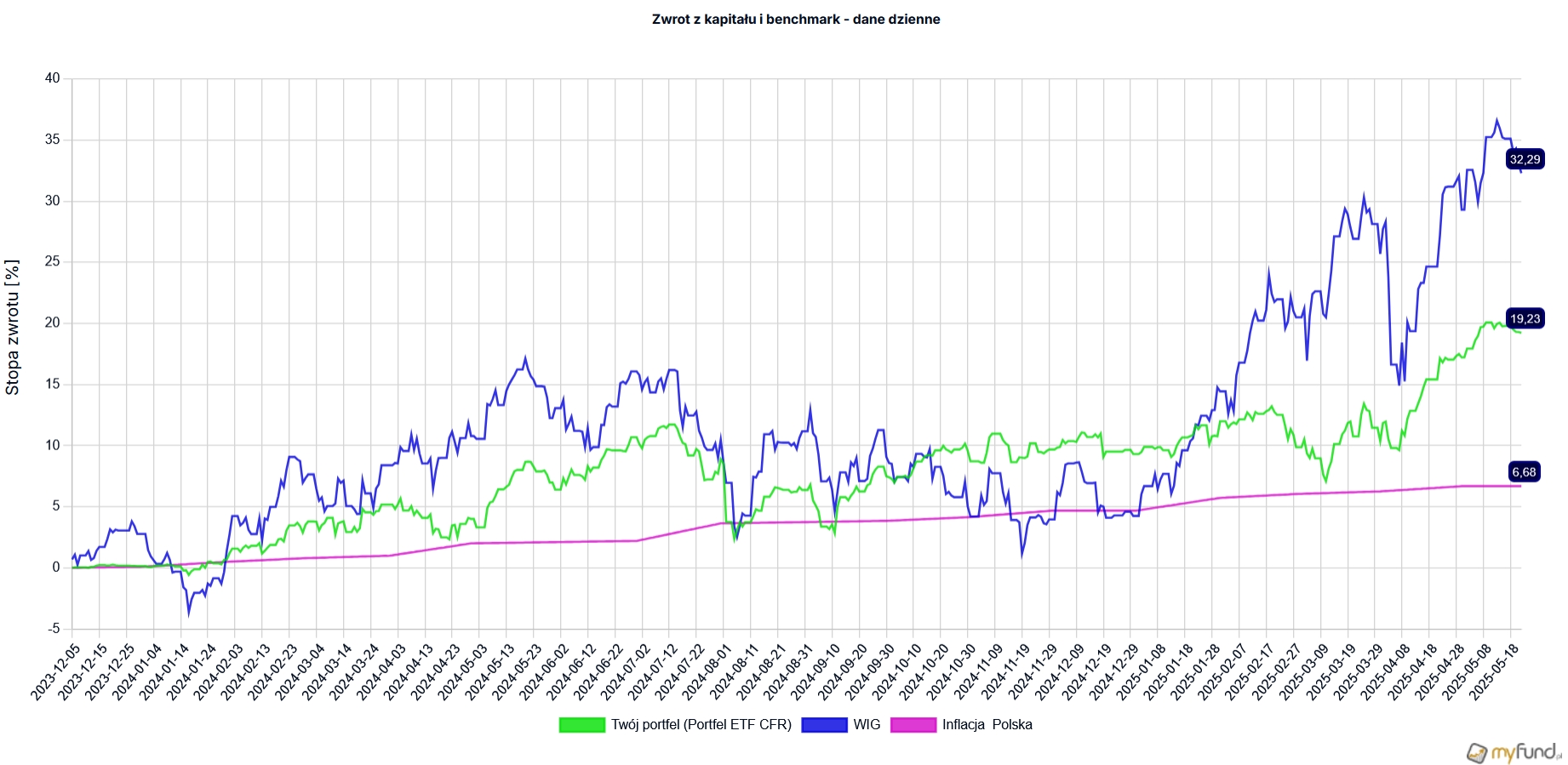Click the -5 tick on the y-axis
This screenshot has height=765, width=1568.
point(53,629)
